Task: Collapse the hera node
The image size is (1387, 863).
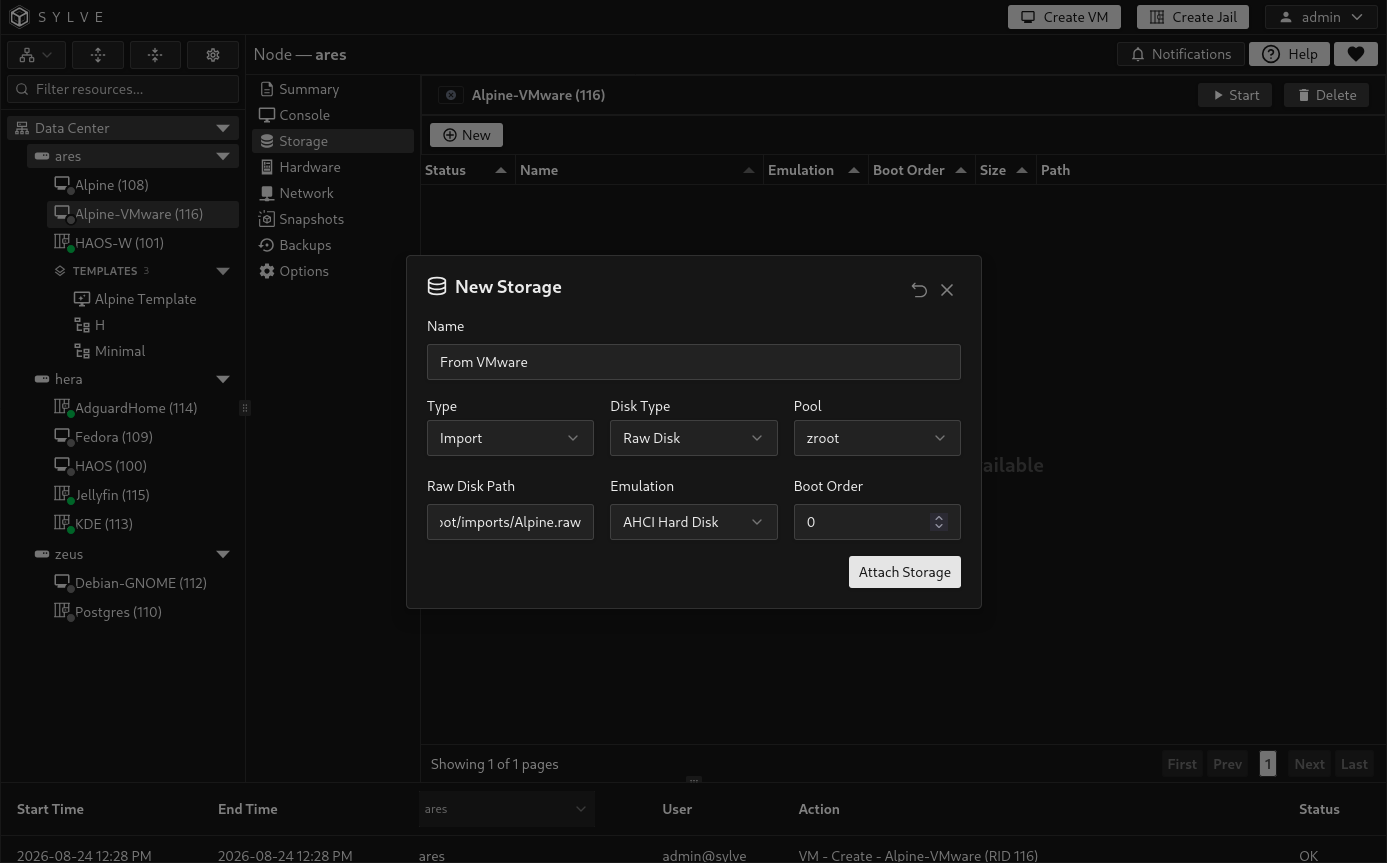Action: 223,379
